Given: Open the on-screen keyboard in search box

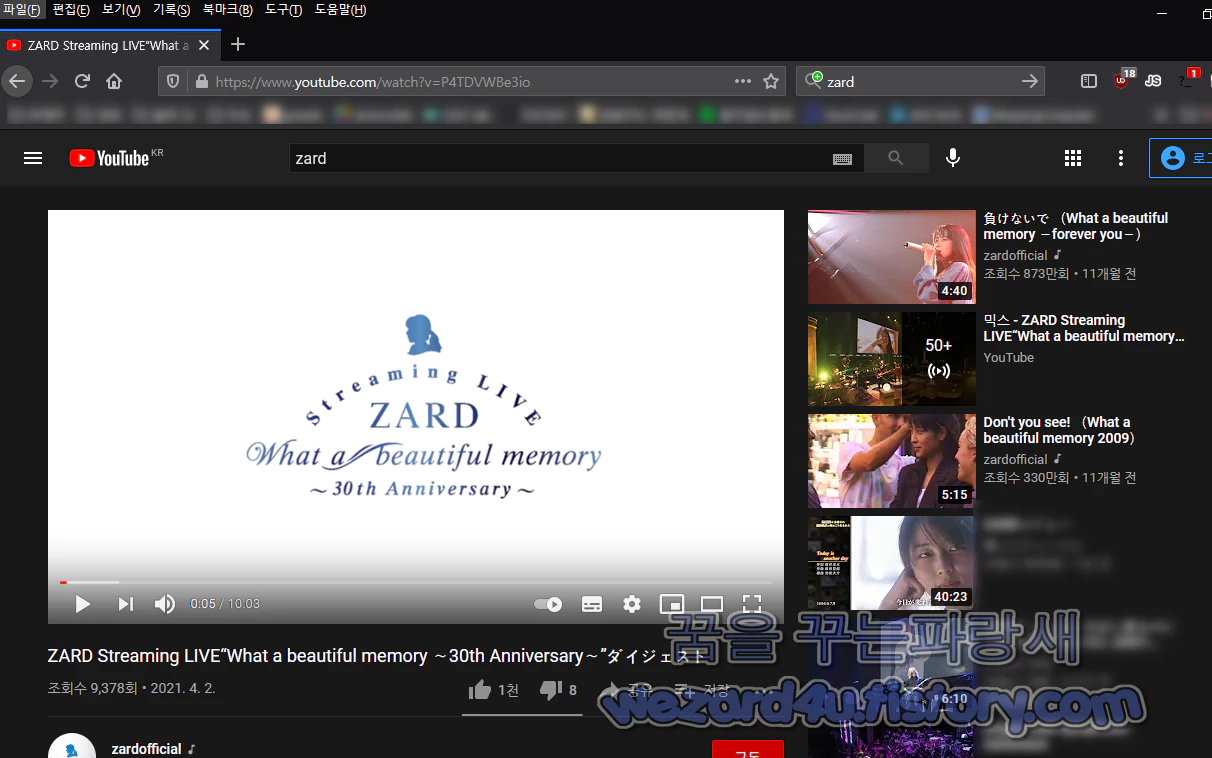Looking at the screenshot, I should (842, 159).
